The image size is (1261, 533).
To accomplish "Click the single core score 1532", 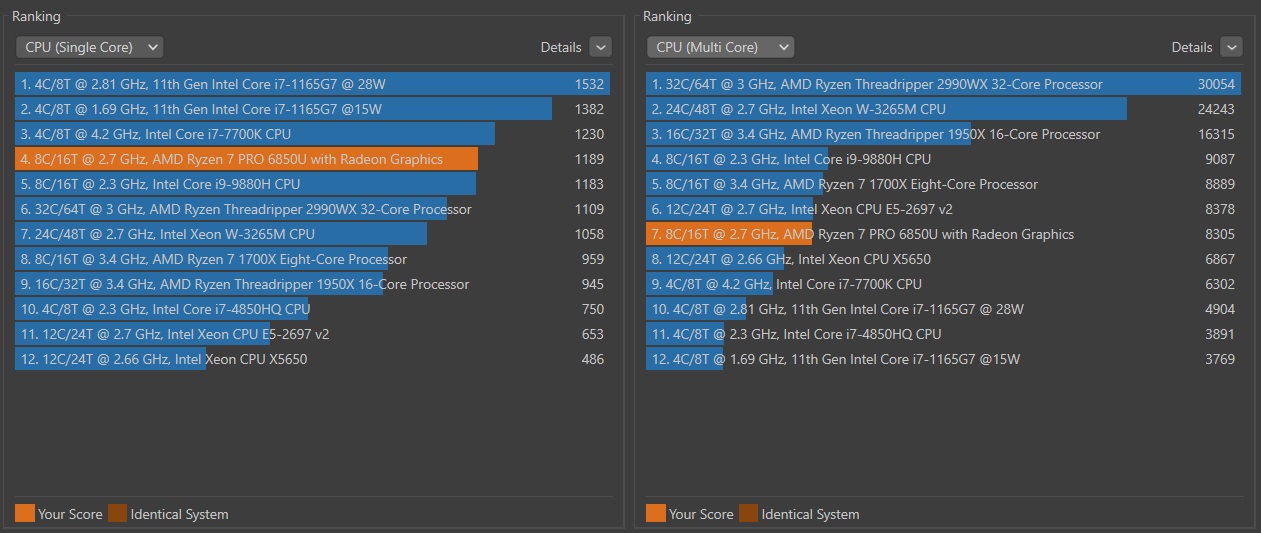I will point(589,84).
